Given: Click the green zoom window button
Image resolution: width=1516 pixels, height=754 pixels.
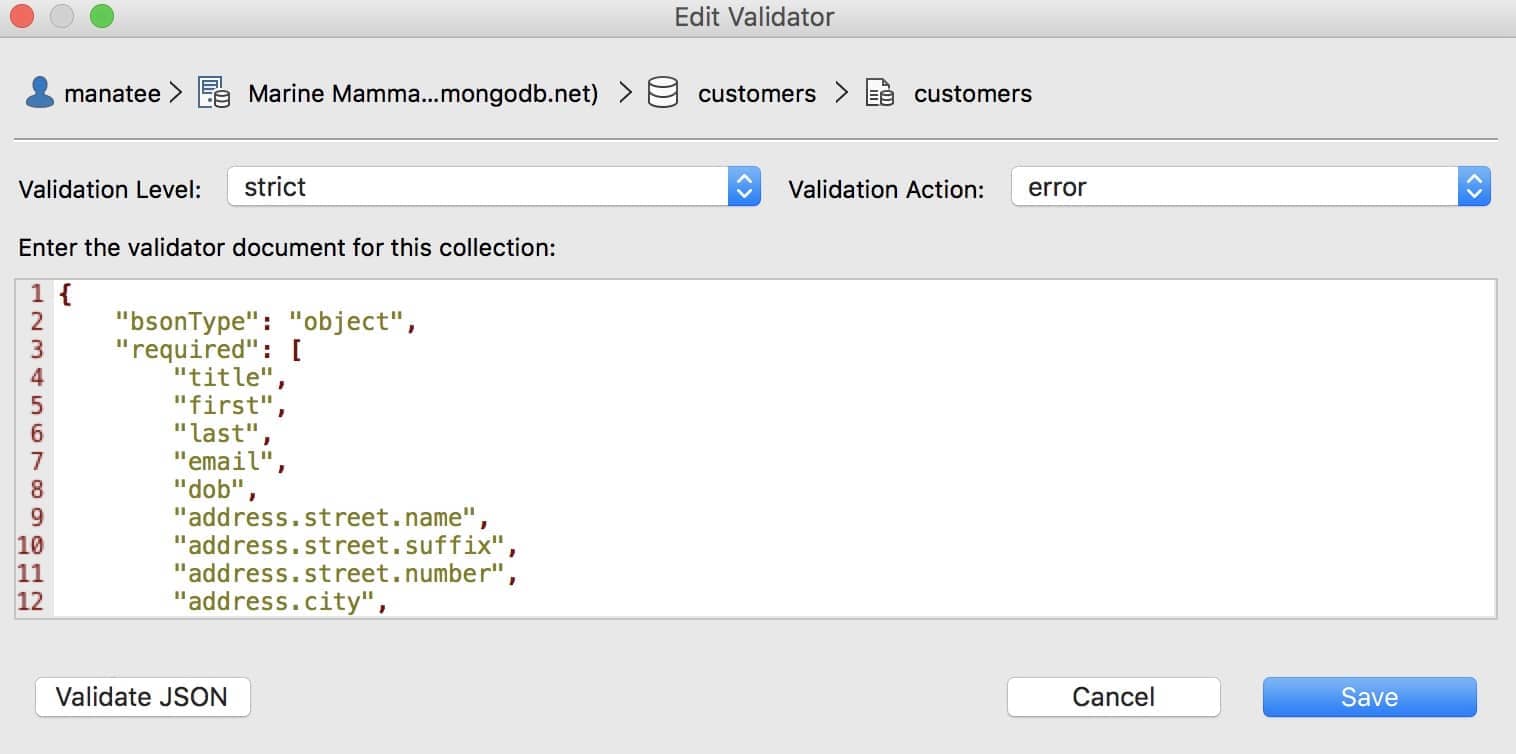Looking at the screenshot, I should (x=101, y=16).
